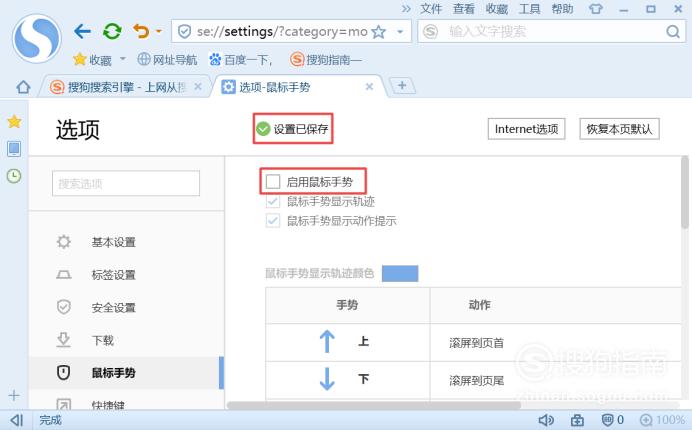Open the 工具 menu
Viewport: 692px width, 430px height.
point(530,9)
